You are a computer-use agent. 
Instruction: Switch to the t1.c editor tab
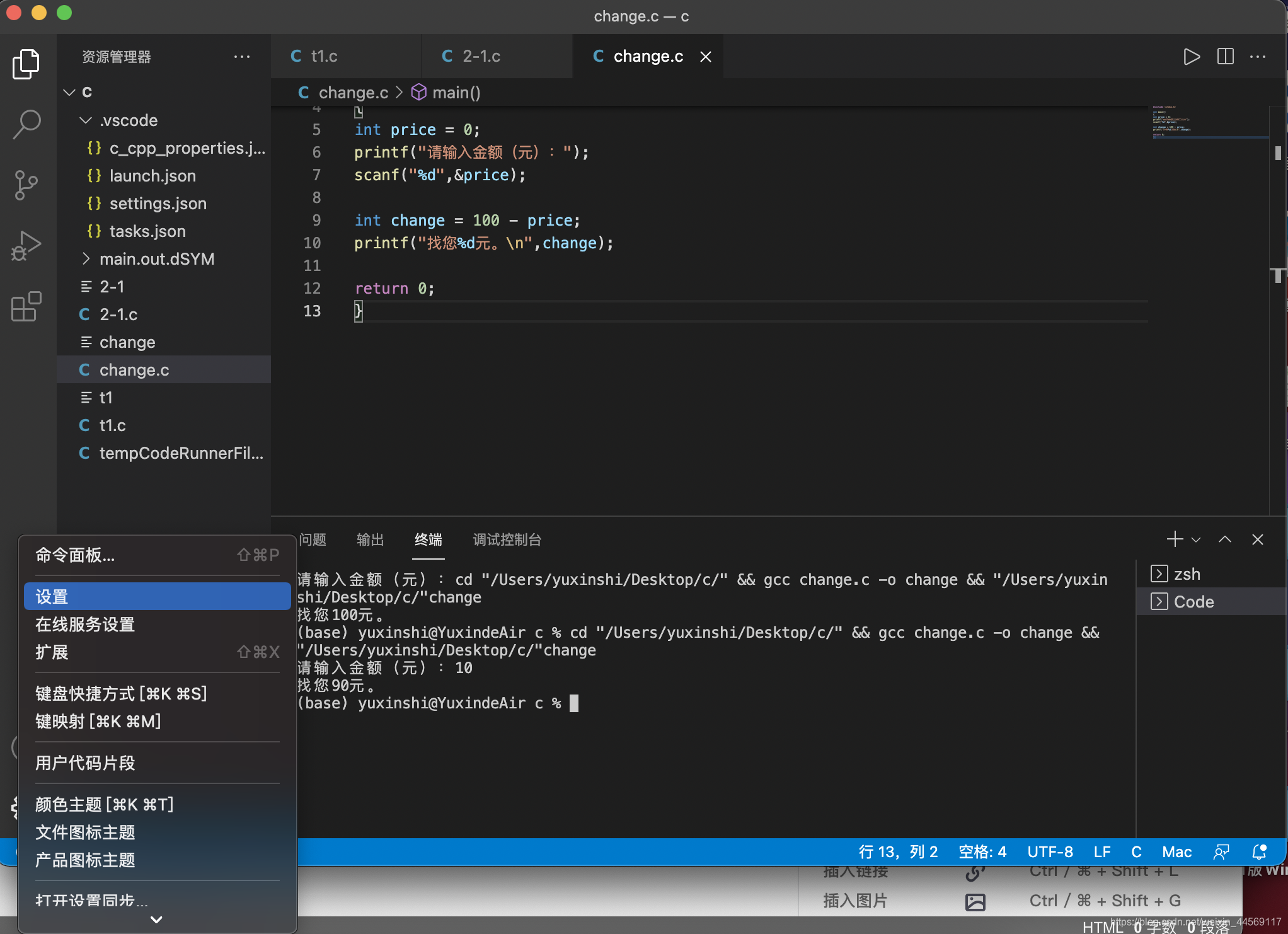pos(345,57)
